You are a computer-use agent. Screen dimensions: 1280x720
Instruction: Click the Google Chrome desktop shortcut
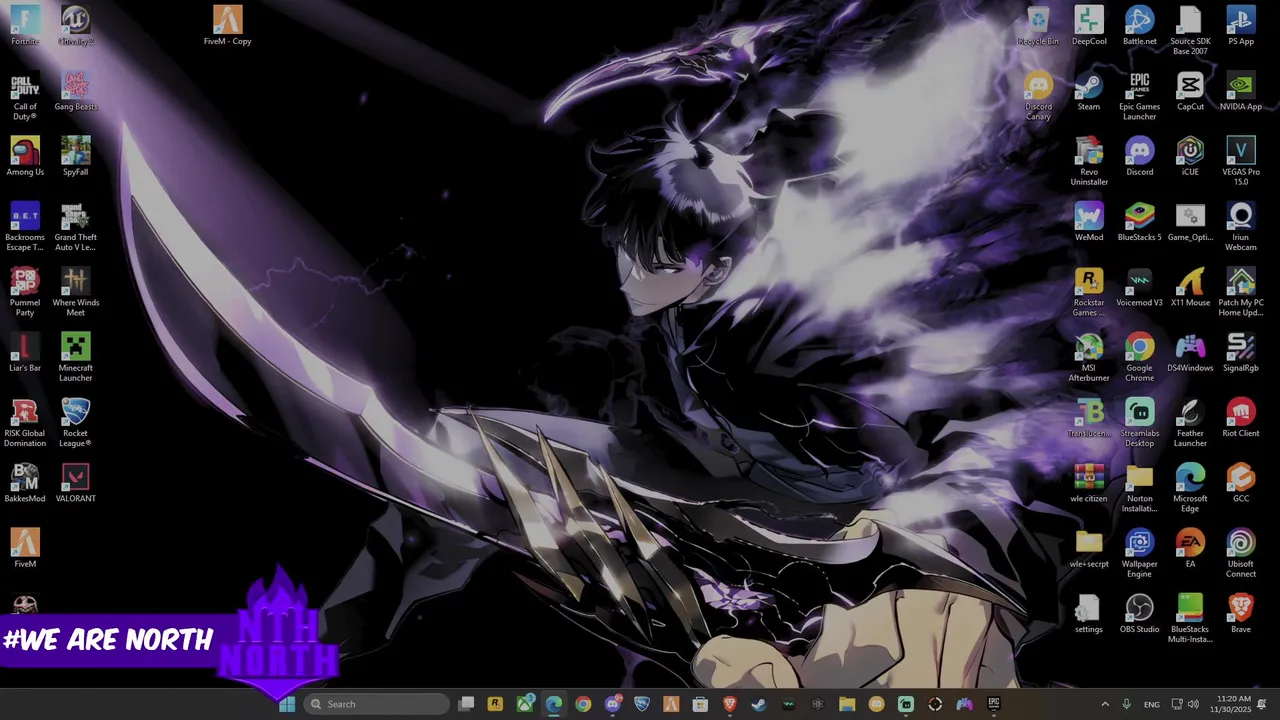click(1140, 357)
